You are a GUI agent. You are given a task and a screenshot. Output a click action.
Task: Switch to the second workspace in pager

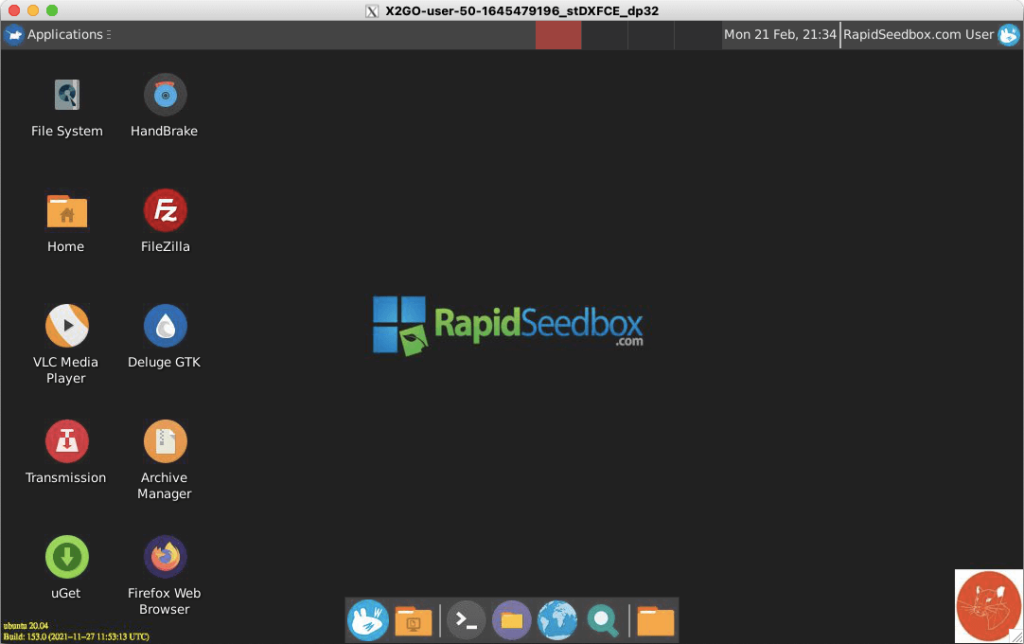point(605,35)
